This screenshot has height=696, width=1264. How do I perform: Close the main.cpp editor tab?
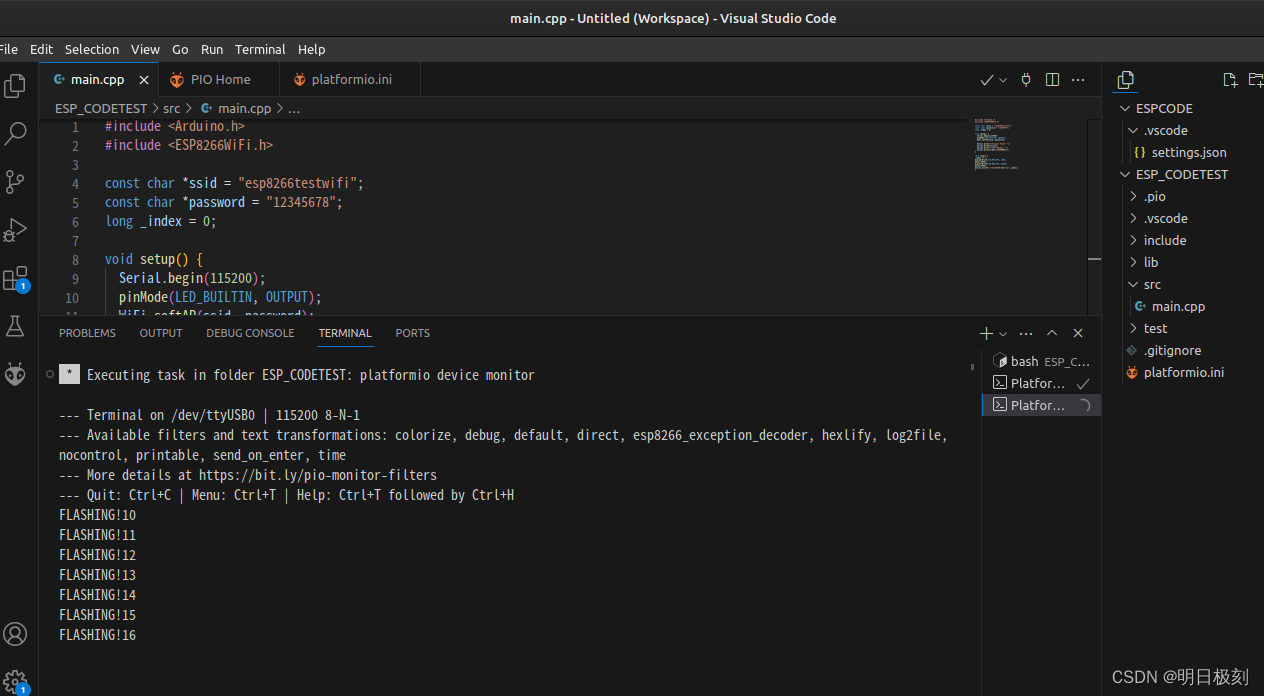point(144,80)
